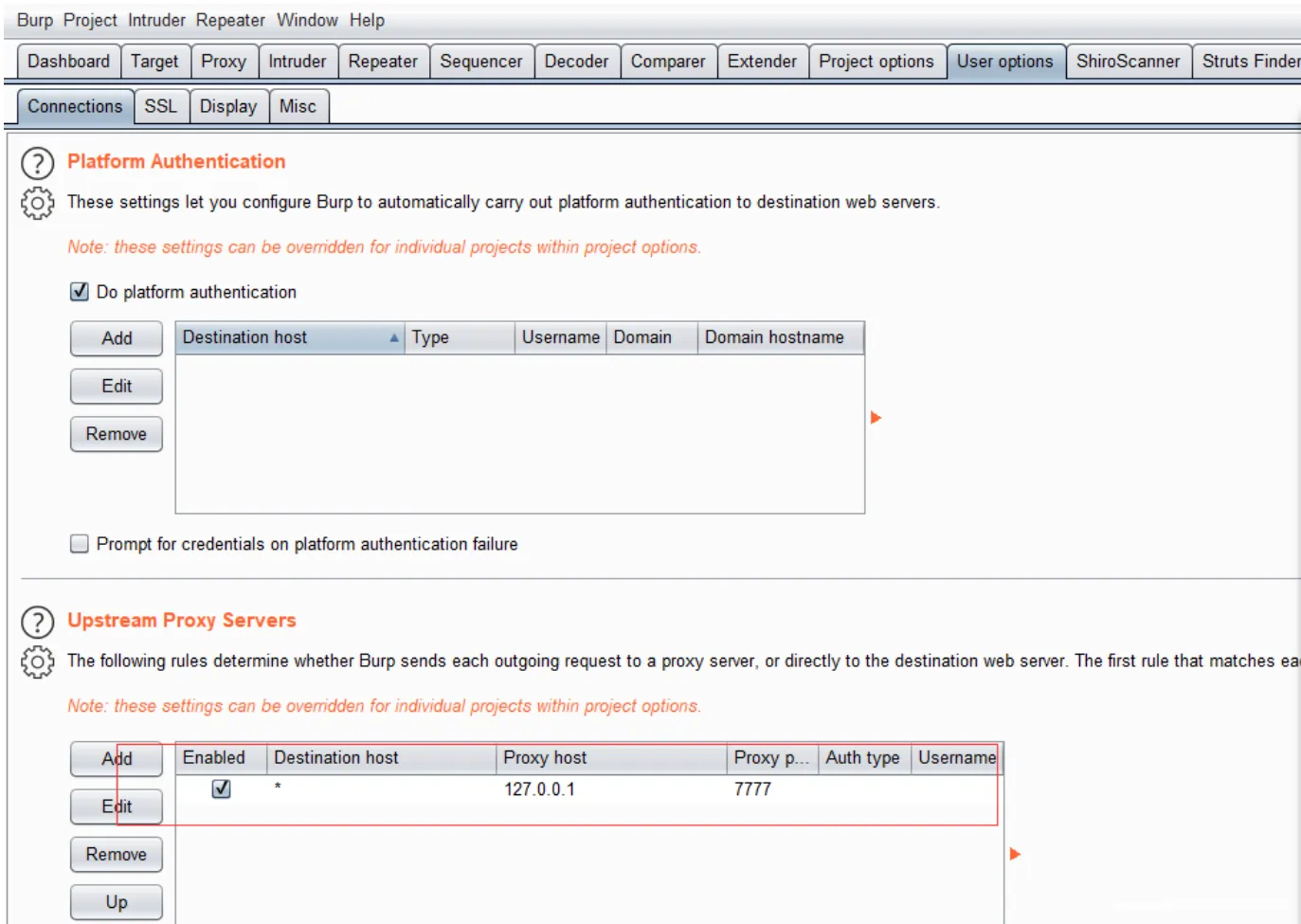Uncheck Enabled box for the 127.0.0.1 proxy rule
Screen dimensions: 1301x924
221,788
